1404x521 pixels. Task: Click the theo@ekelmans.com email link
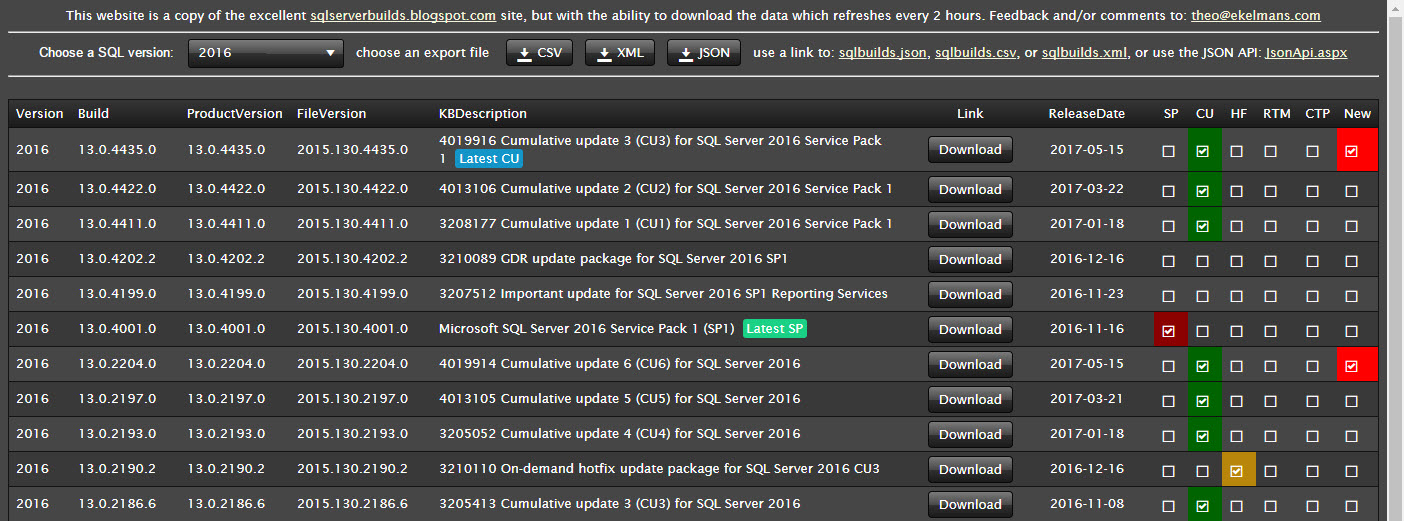tap(1256, 16)
